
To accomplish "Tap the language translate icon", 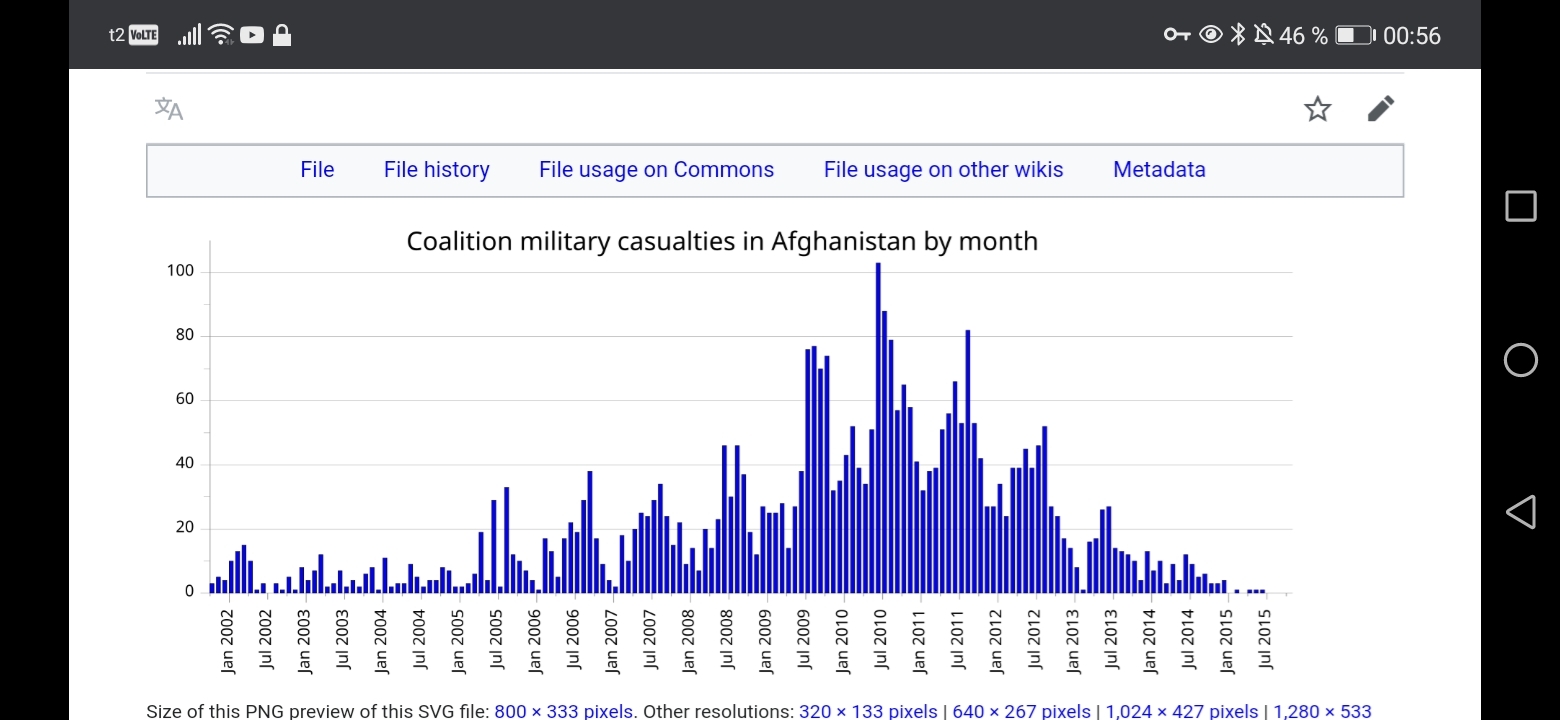I will pos(169,109).
